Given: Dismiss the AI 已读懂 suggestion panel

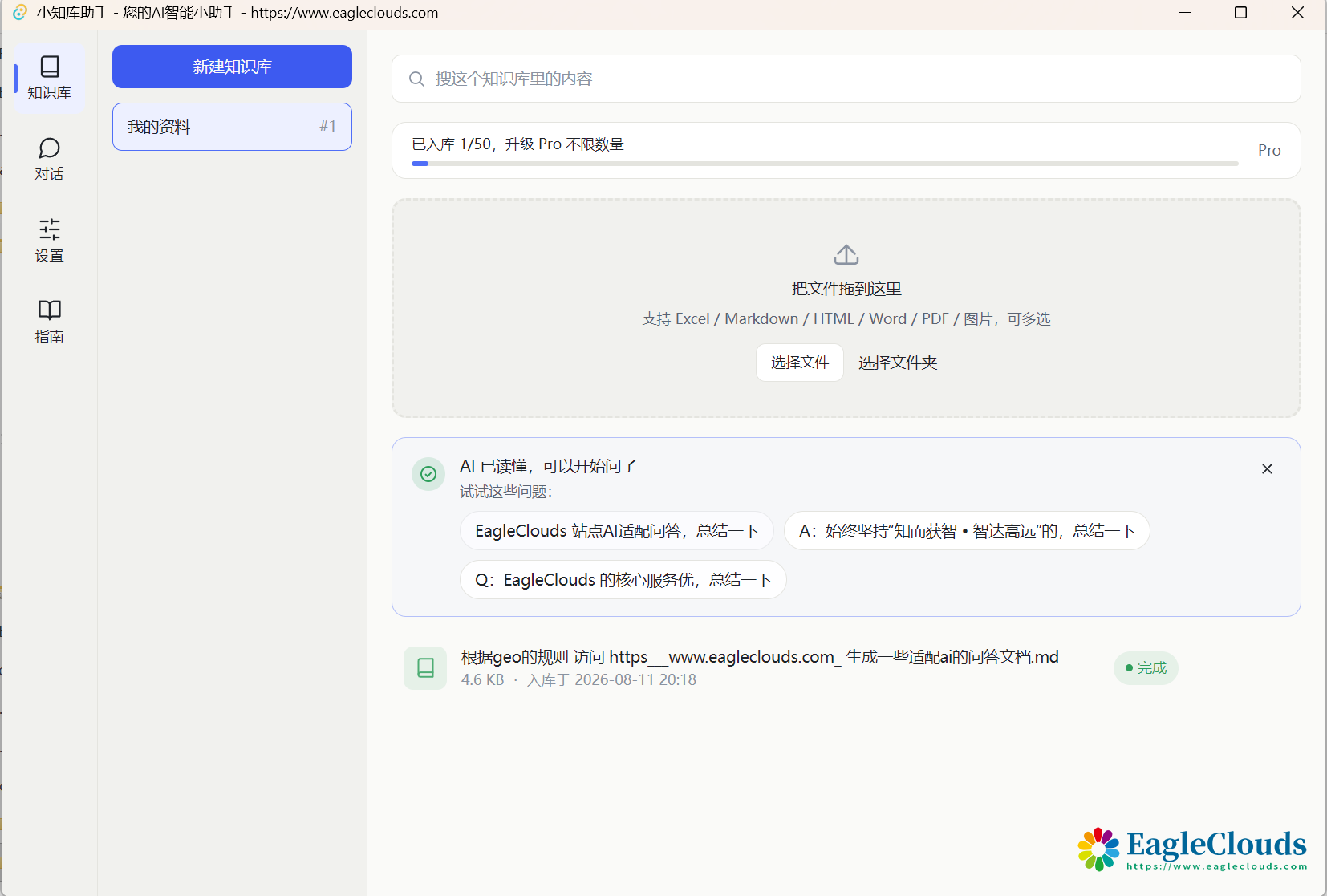Looking at the screenshot, I should pos(1267,469).
